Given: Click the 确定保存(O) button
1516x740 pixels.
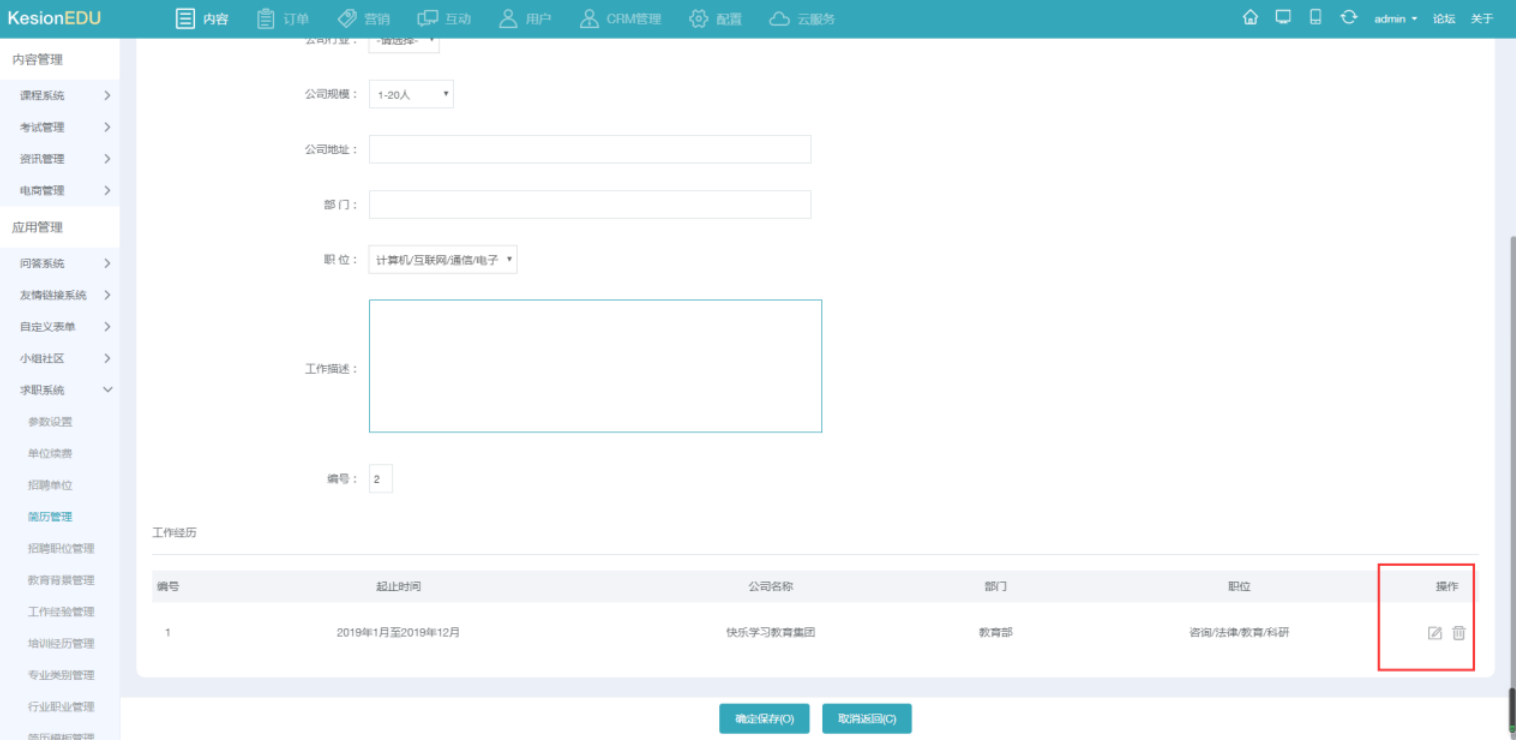Looking at the screenshot, I should pyautogui.click(x=764, y=718).
